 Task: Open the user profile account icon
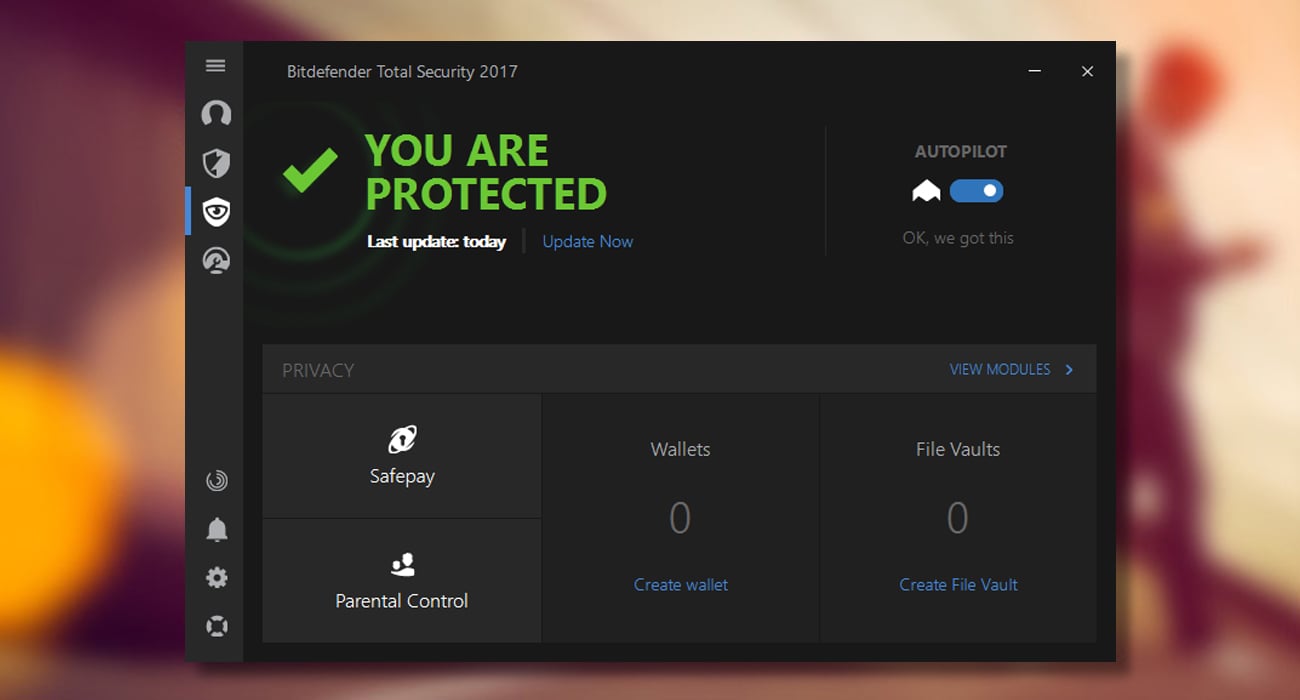(215, 115)
